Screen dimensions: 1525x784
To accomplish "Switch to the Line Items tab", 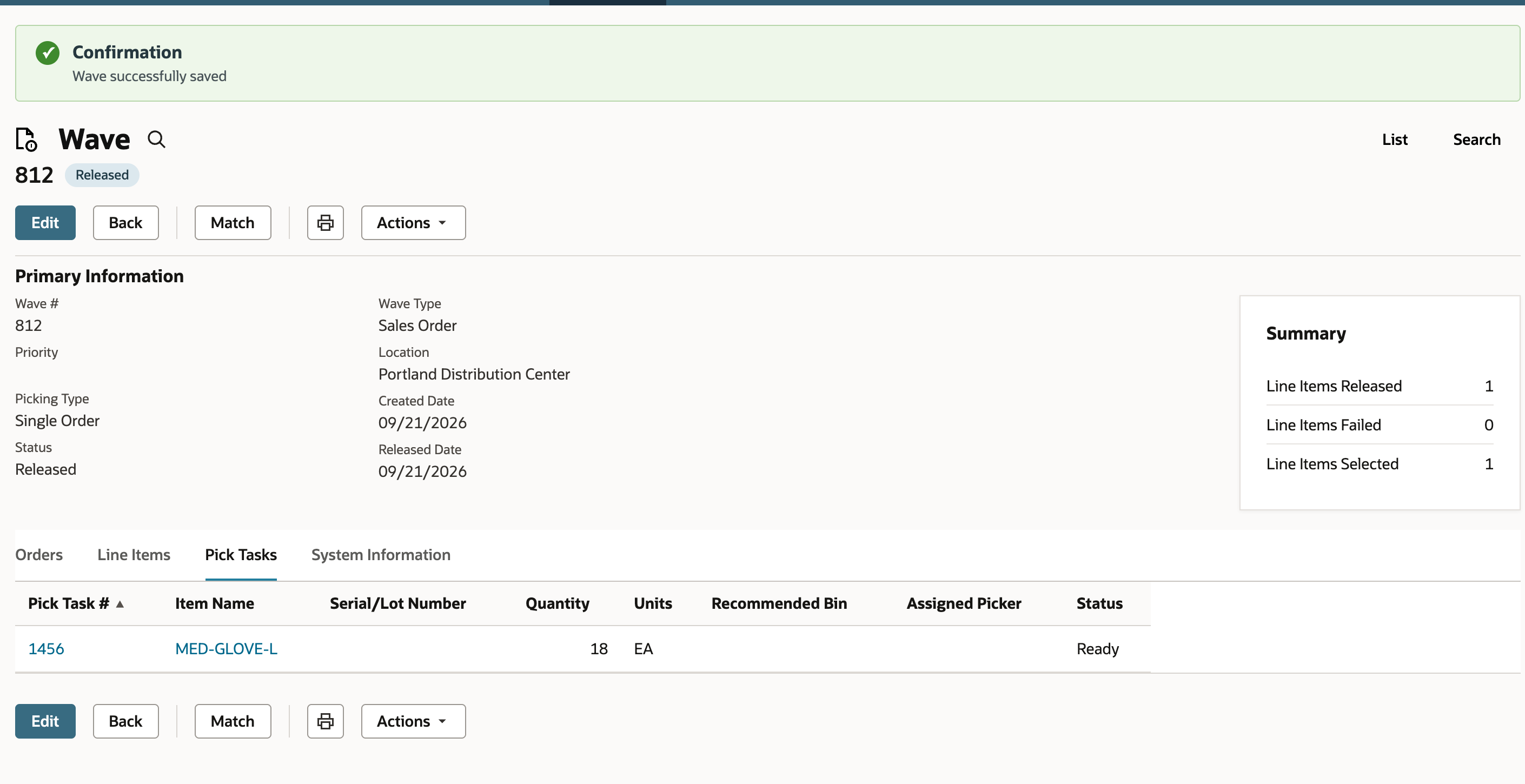I will pos(134,554).
